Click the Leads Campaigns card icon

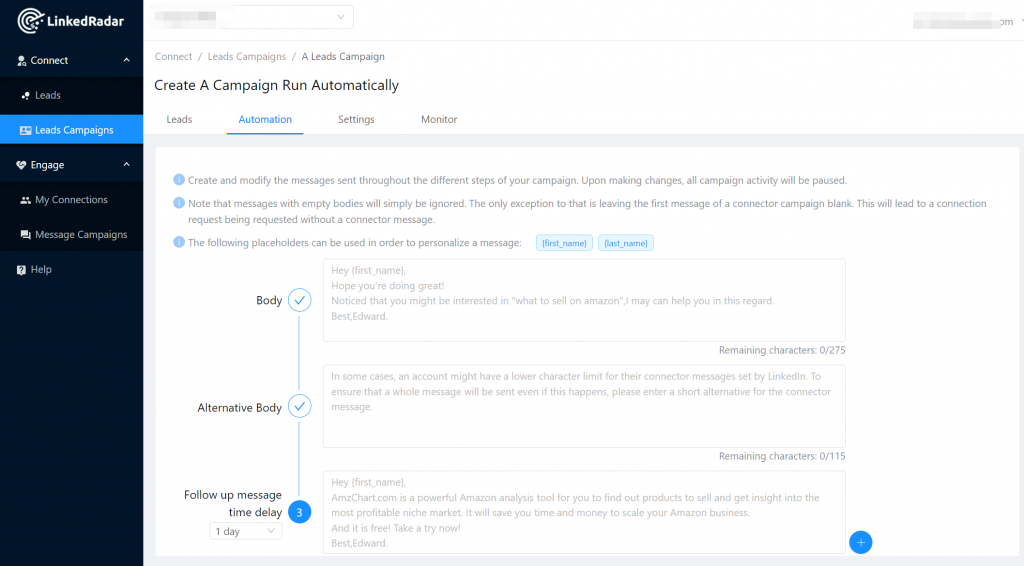(x=26, y=131)
